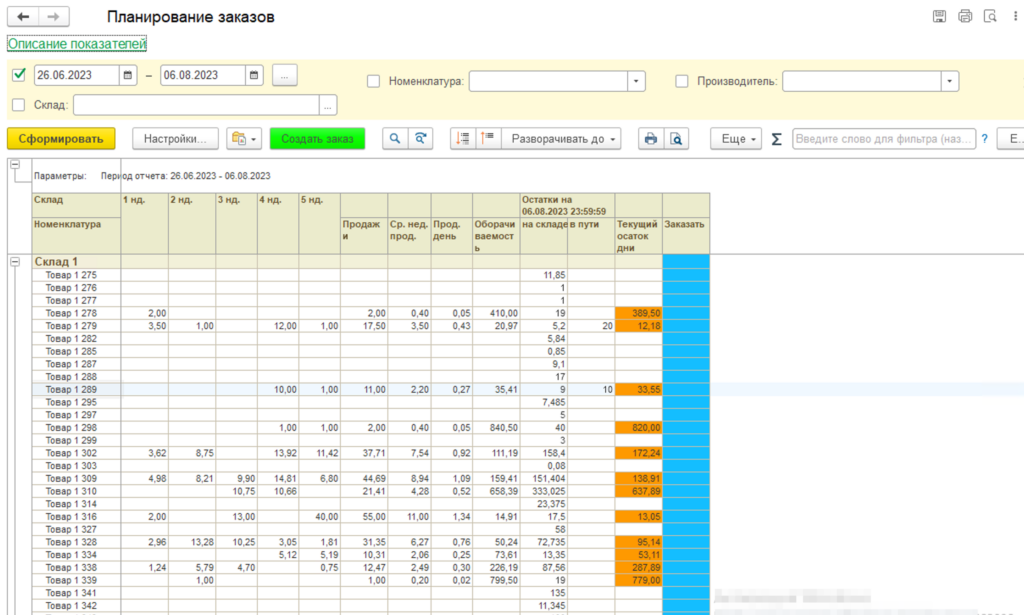Click the Оборачиваемость column header
Viewport: 1024px width, 615px height.
(x=496, y=236)
